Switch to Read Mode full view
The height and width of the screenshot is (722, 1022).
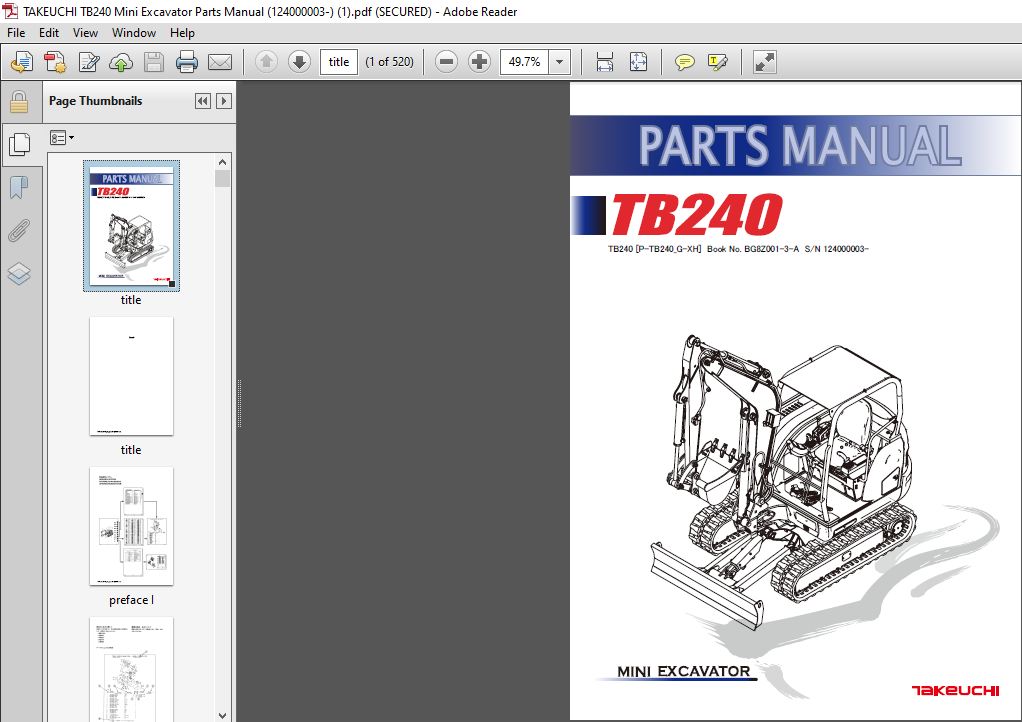765,62
